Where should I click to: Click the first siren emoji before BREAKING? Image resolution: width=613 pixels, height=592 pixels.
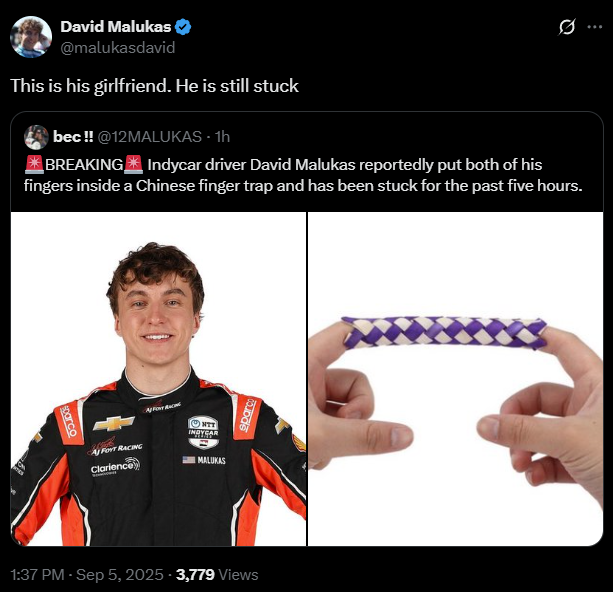pos(34,165)
